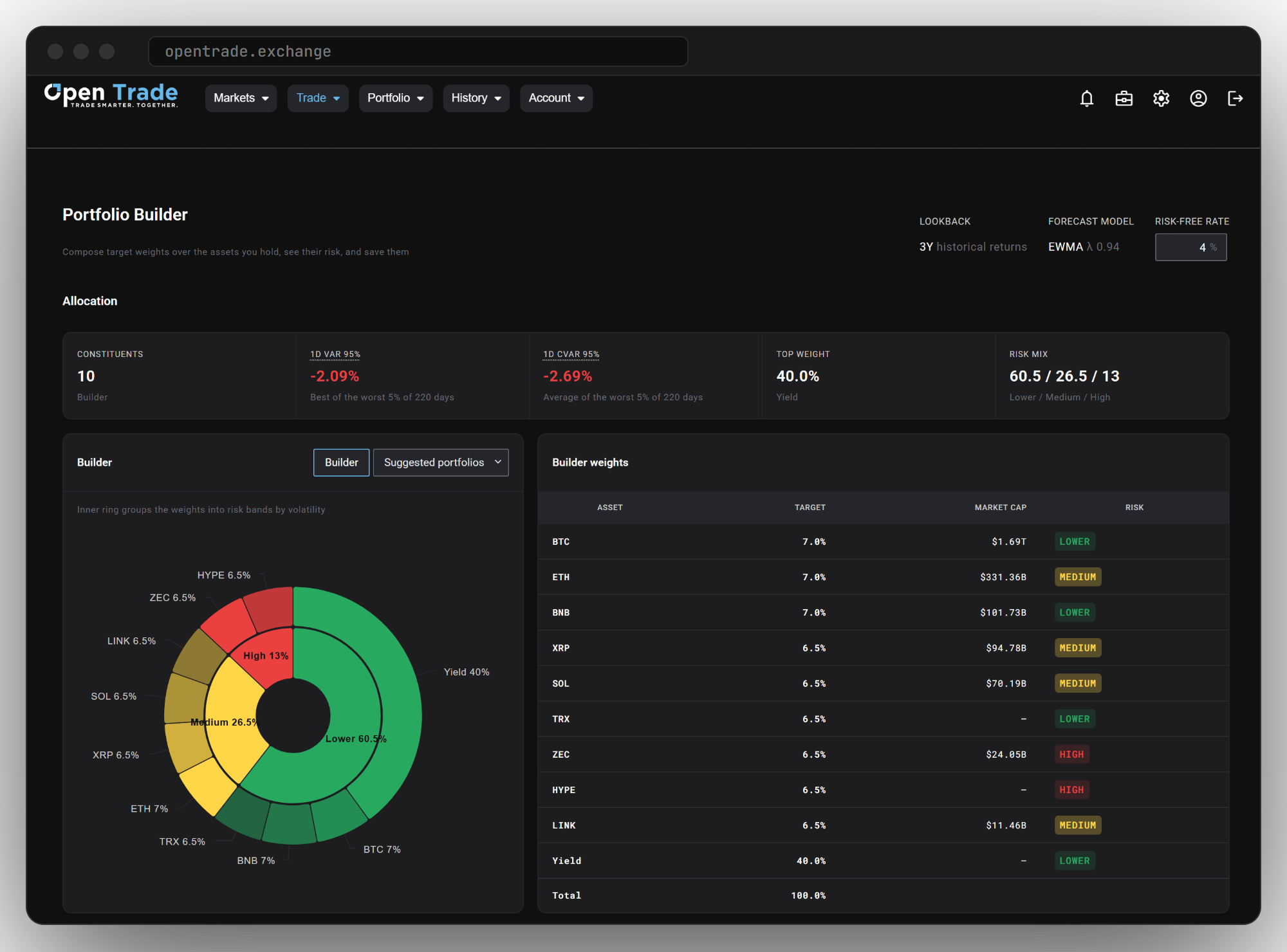This screenshot has width=1287, height=952.
Task: Open the user profile icon
Action: 1198,98
